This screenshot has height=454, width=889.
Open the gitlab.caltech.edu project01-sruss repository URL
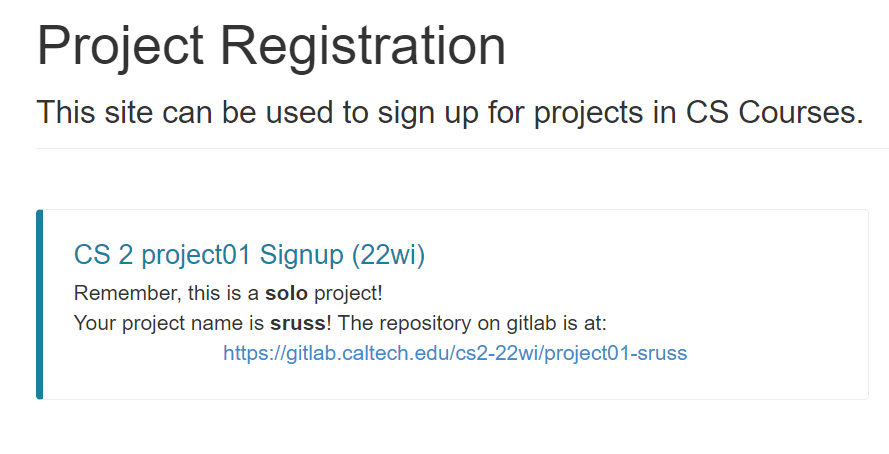point(455,353)
